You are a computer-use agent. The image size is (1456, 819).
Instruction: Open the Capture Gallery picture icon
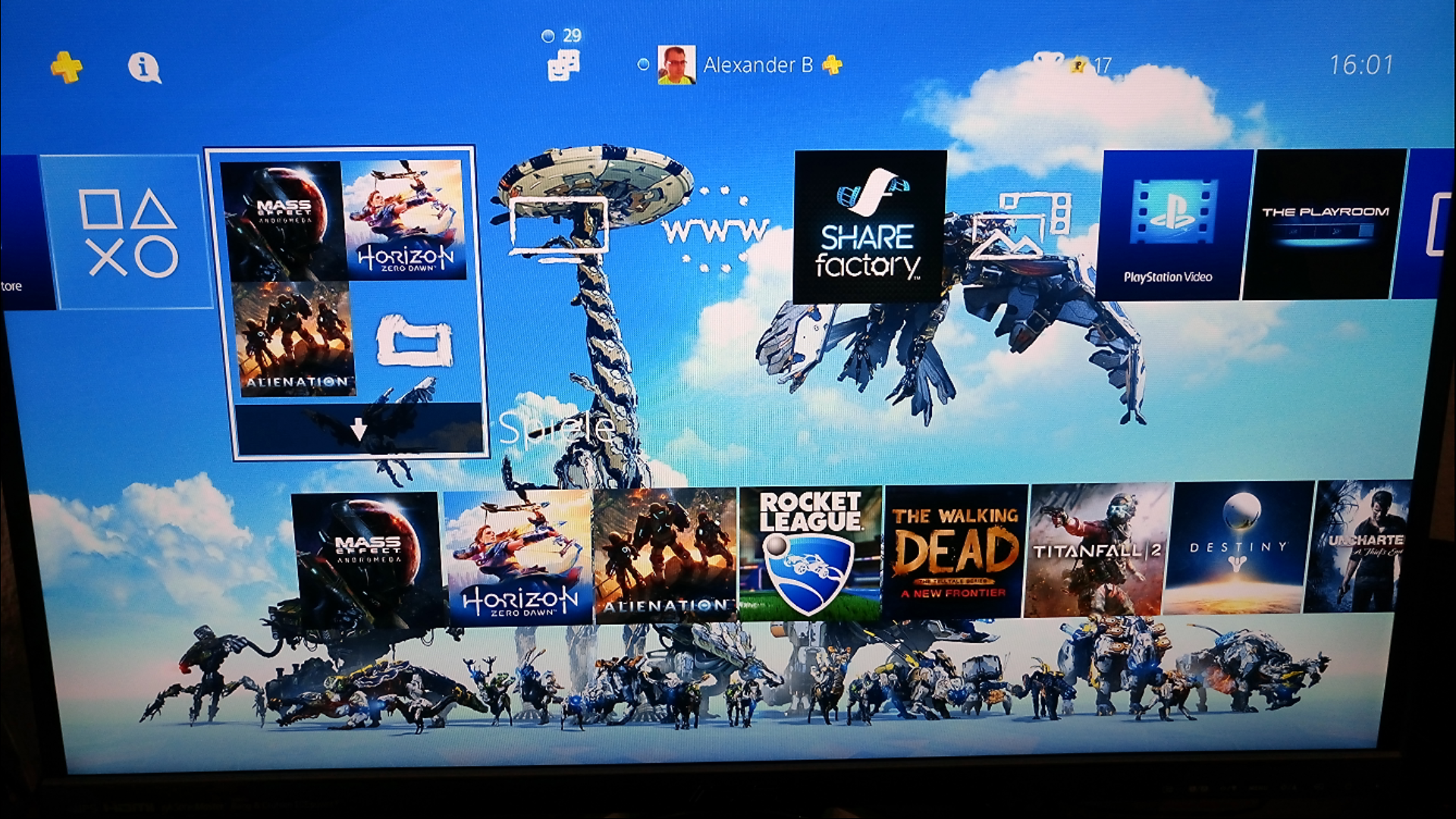pyautogui.click(x=1020, y=226)
